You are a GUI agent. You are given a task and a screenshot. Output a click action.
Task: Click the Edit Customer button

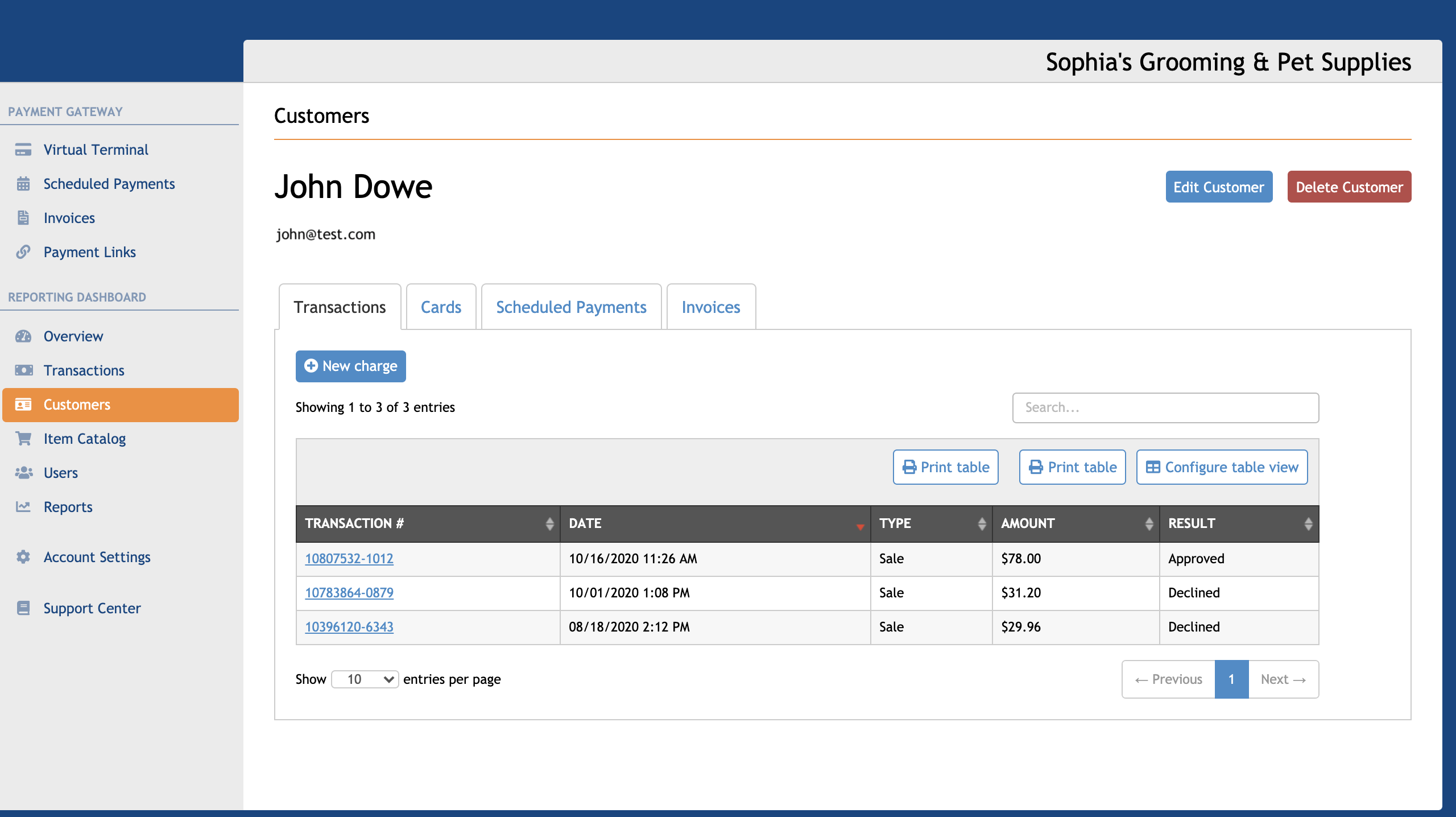[1219, 186]
